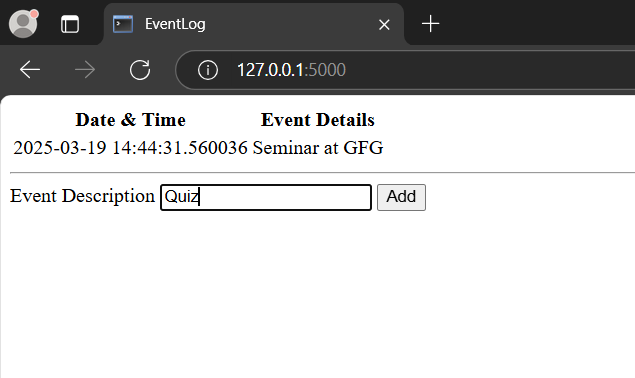635x378 pixels.
Task: Click the EventLog tab favicon
Action: (123, 24)
